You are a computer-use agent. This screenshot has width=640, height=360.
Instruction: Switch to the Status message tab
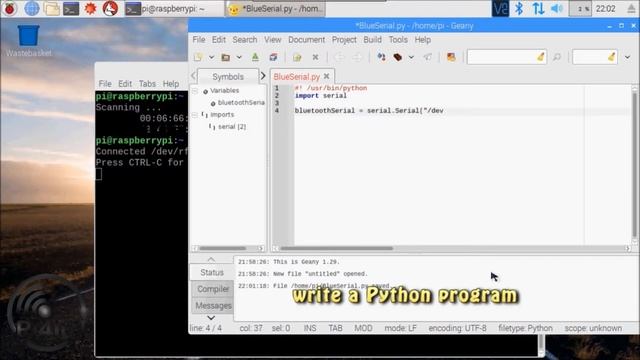(x=212, y=272)
